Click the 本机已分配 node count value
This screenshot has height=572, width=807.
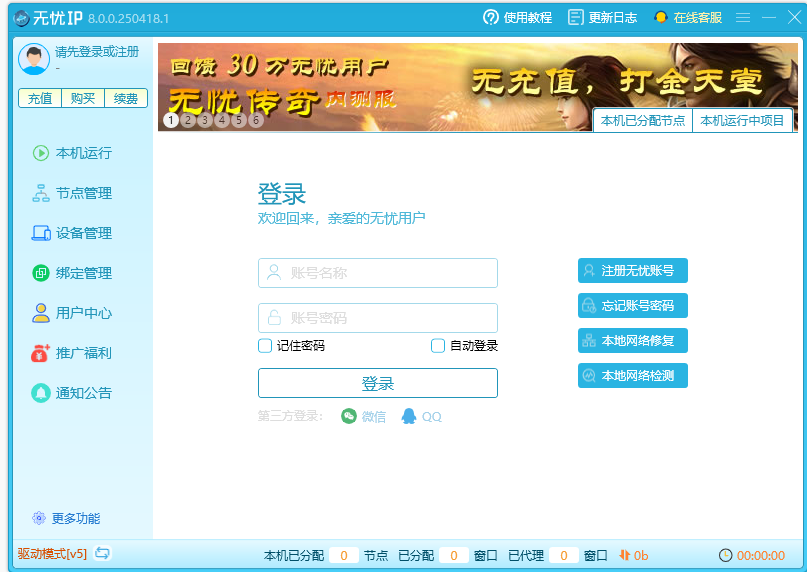coord(344,556)
